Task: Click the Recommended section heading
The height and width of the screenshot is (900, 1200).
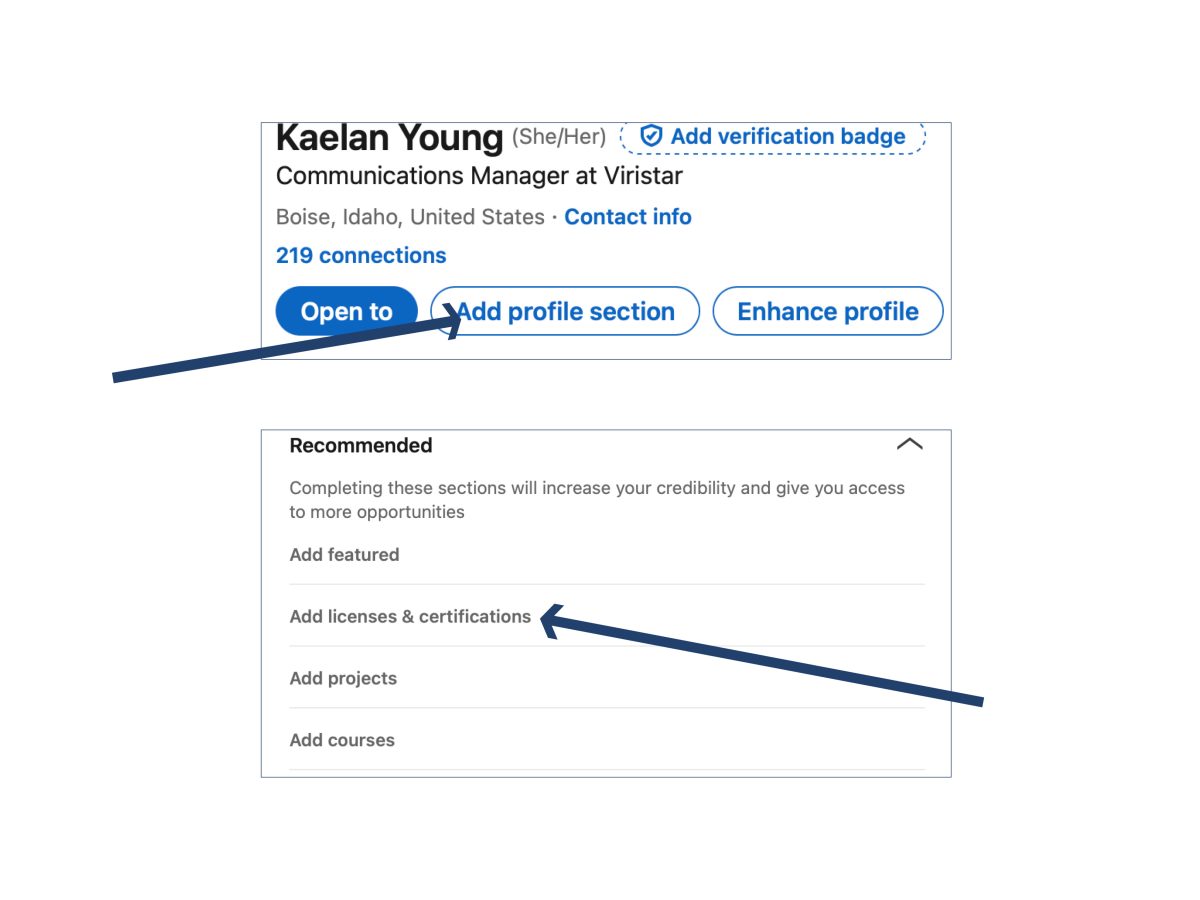Action: pyautogui.click(x=361, y=445)
